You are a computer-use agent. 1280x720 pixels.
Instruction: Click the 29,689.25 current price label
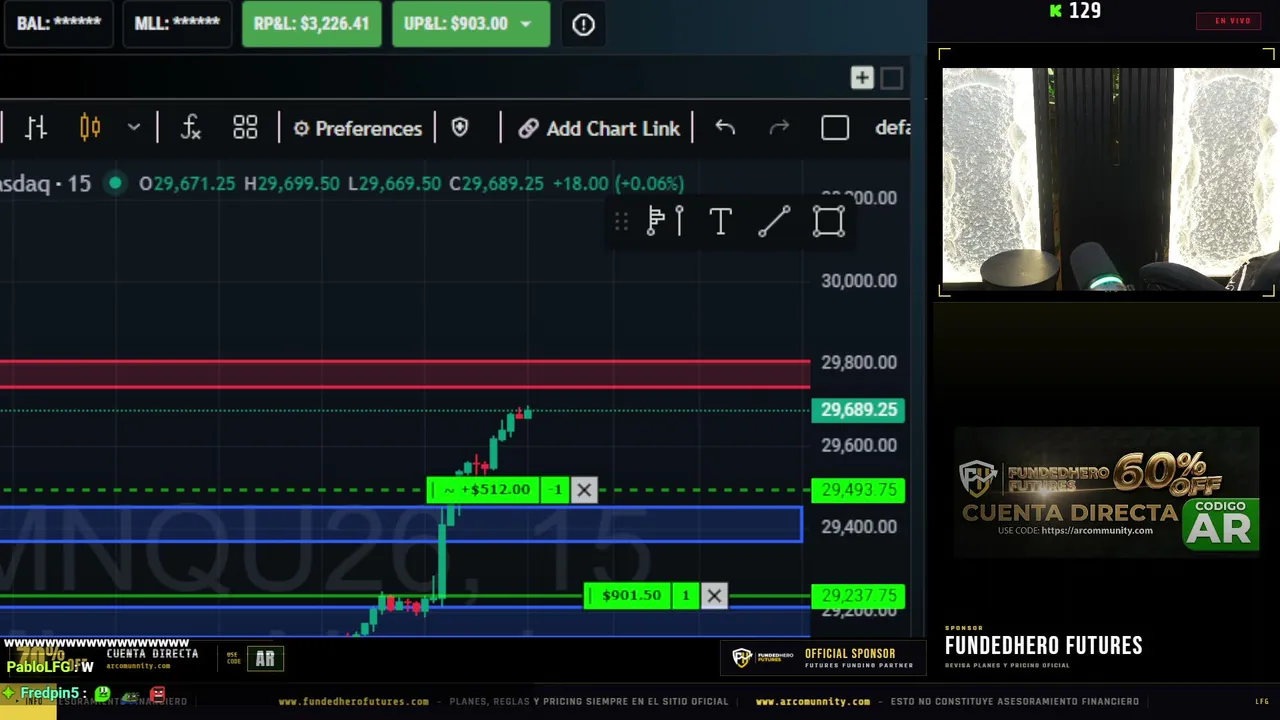858,410
